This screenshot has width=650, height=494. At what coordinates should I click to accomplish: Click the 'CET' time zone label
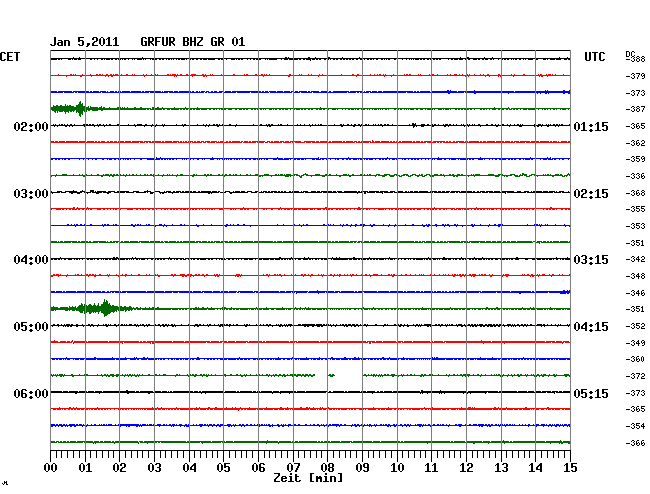pyautogui.click(x=10, y=57)
